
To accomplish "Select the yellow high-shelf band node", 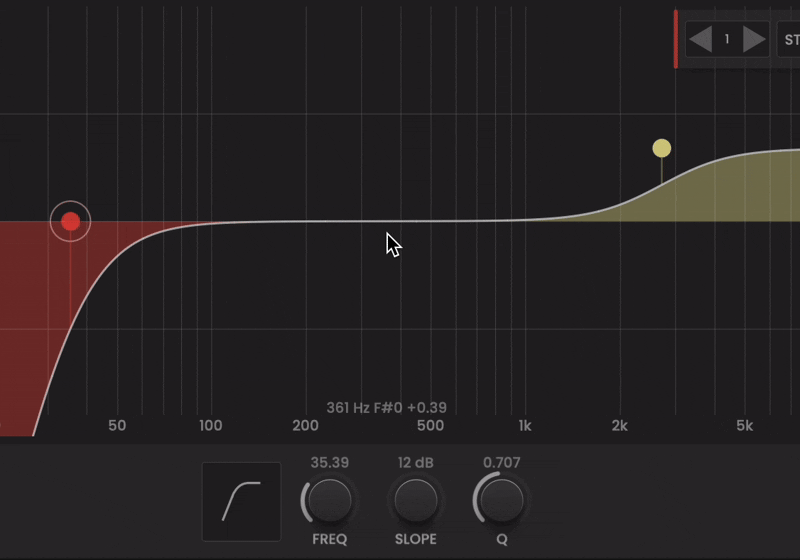I will (661, 149).
